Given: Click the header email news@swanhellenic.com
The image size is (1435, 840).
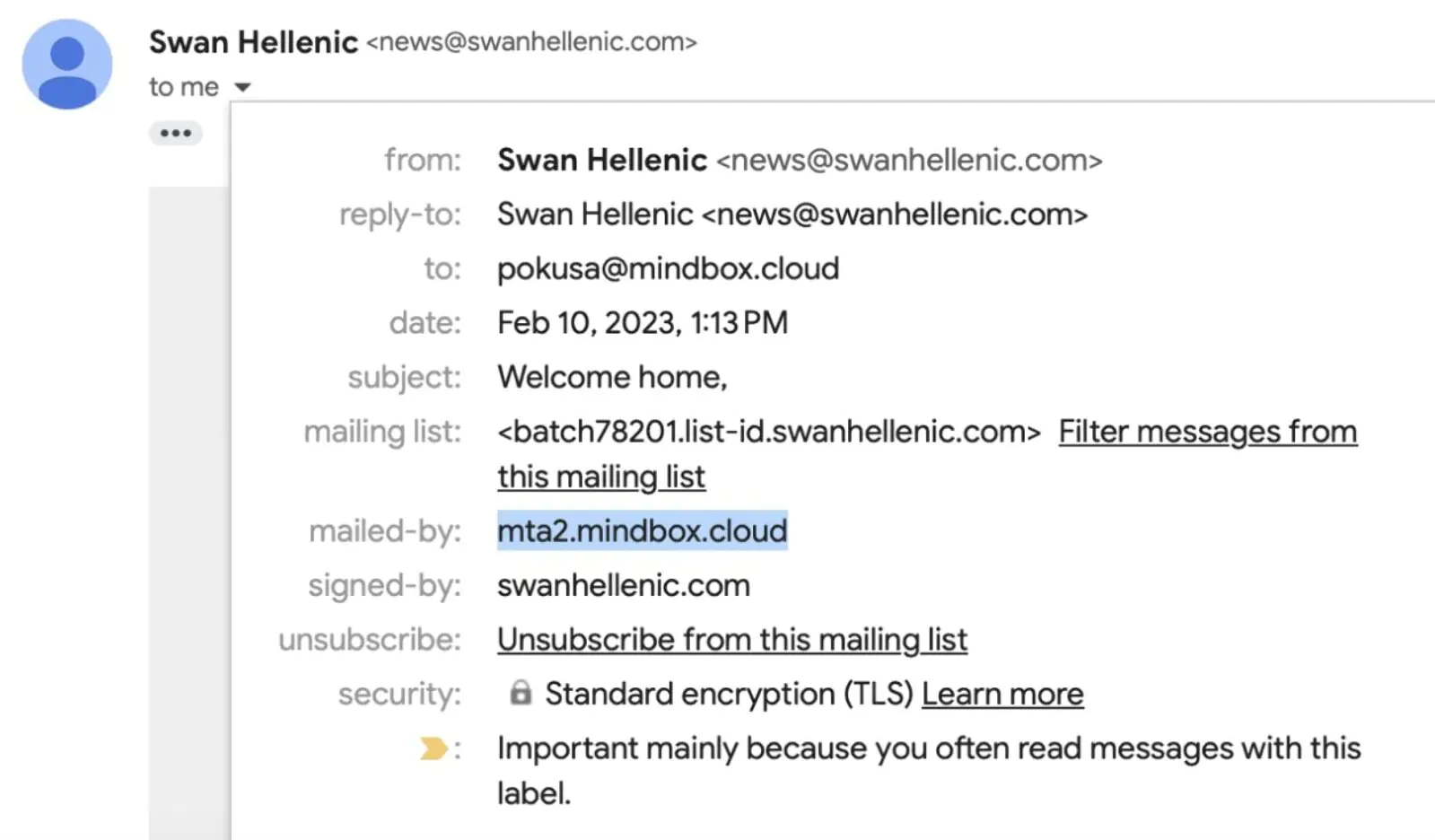Looking at the screenshot, I should click(531, 42).
